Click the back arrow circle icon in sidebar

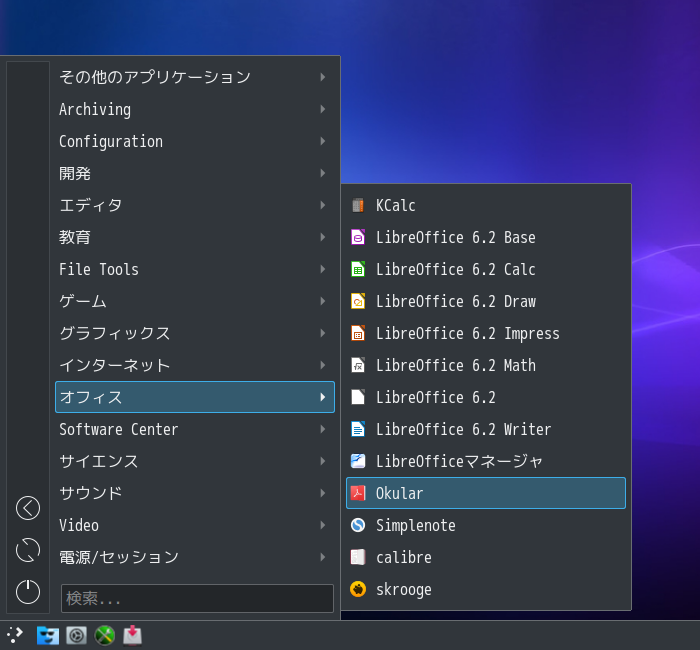tap(28, 508)
